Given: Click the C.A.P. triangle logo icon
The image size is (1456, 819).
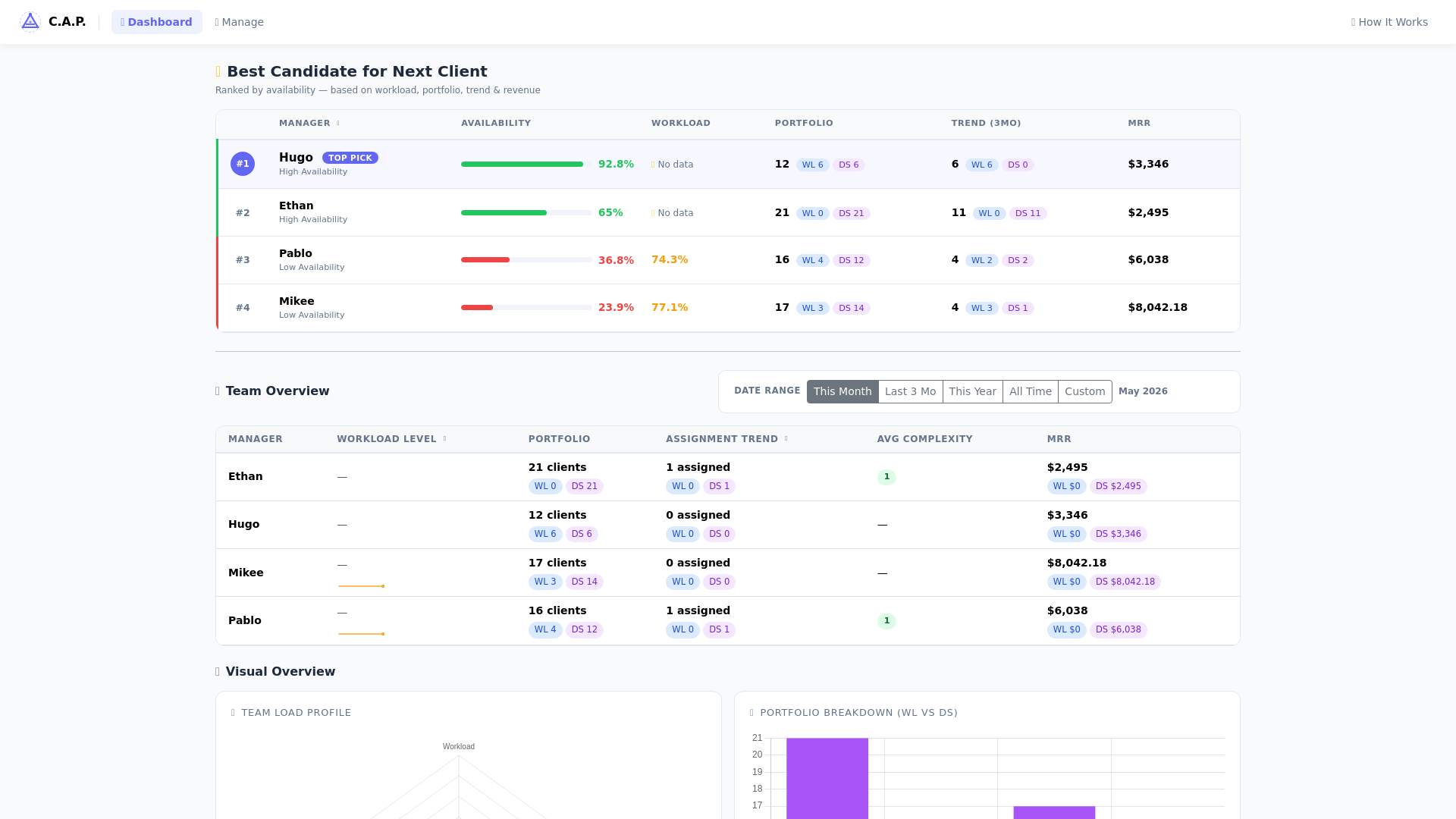Looking at the screenshot, I should click(30, 22).
